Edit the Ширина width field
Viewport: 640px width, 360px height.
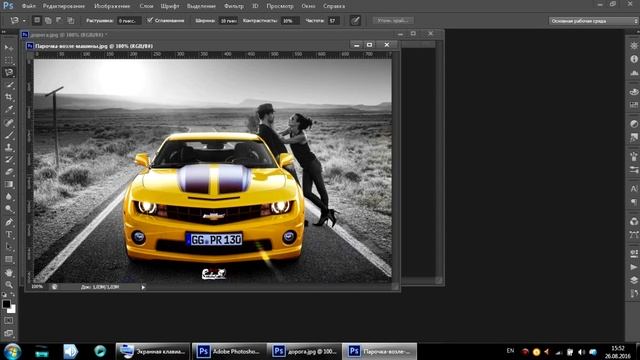(228, 20)
